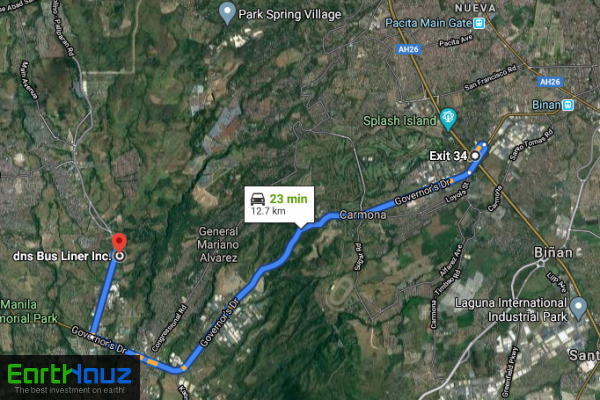The image size is (600, 400).
Task: Click the red destination pin marker
Action: [119, 242]
